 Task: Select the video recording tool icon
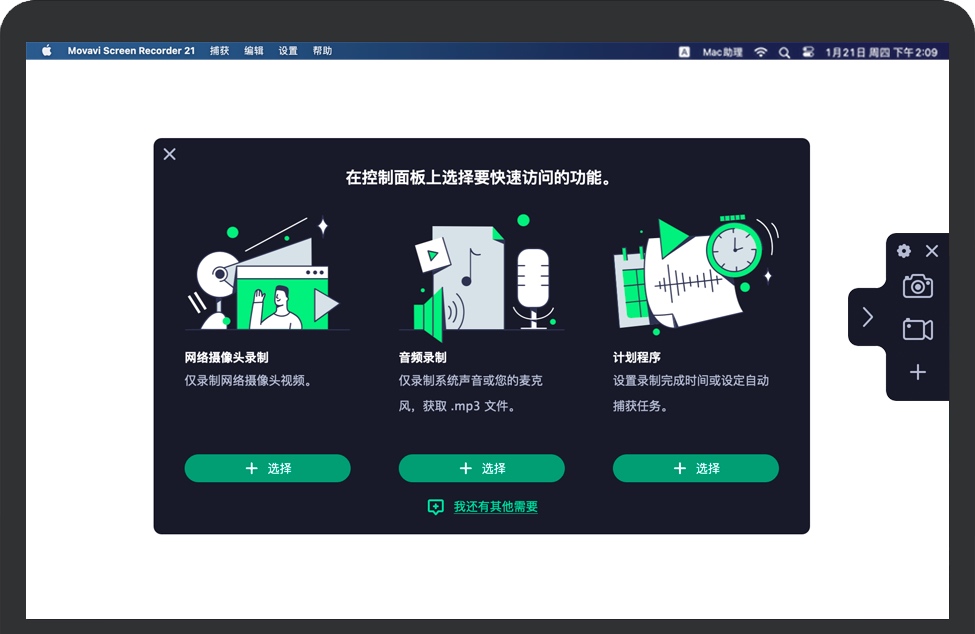click(x=917, y=329)
